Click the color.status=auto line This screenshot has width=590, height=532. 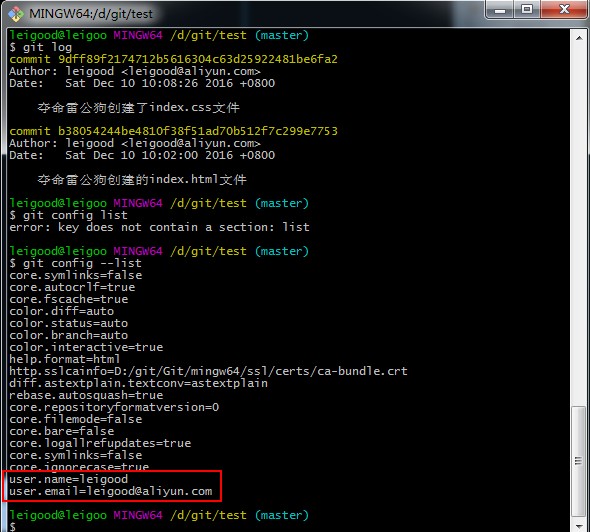(x=68, y=323)
